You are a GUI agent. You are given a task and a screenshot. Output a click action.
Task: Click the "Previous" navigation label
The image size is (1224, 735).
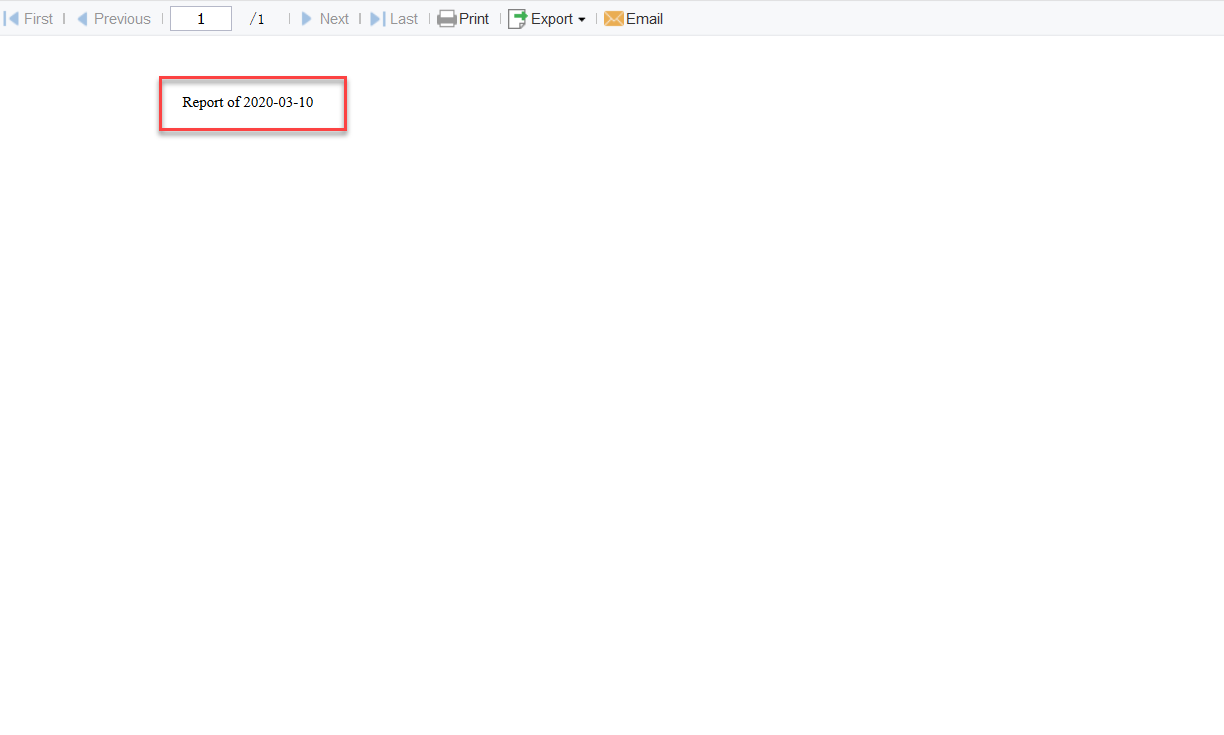123,18
